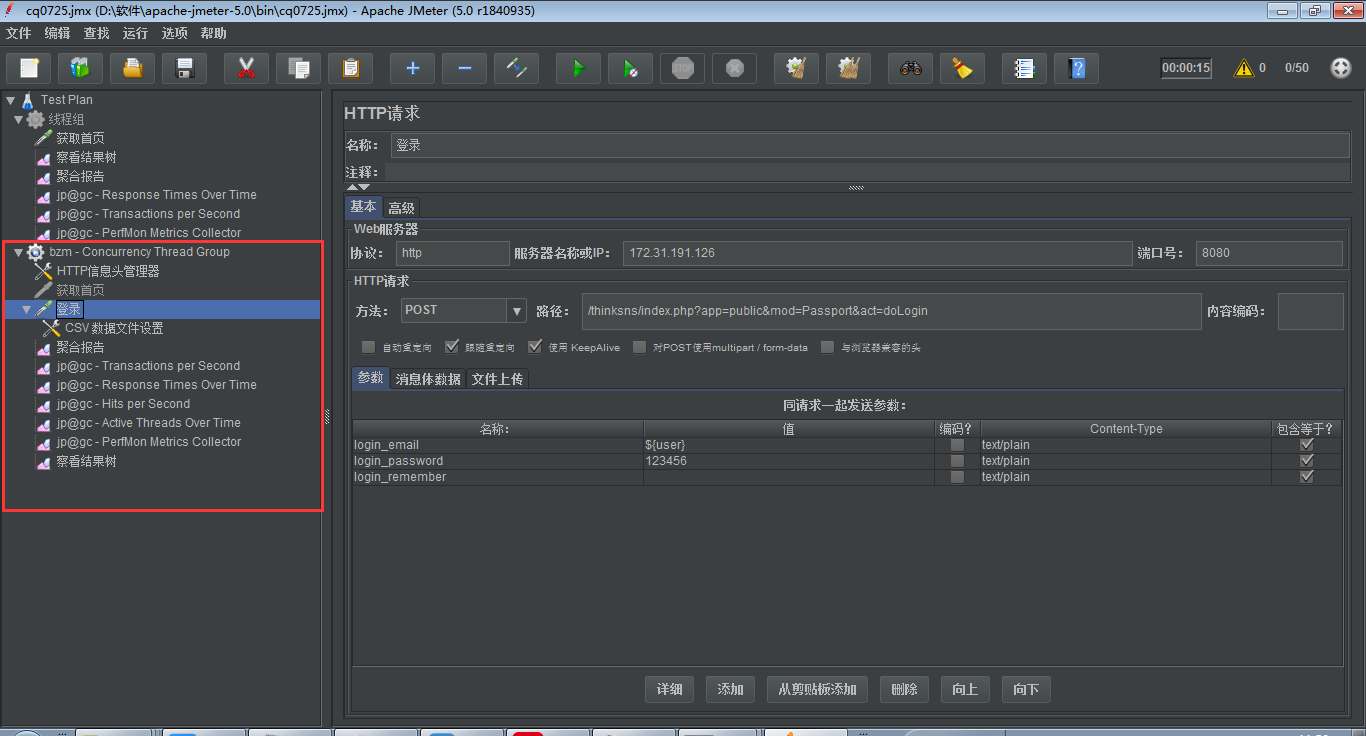Toggle the 使用 KeepAlive checkbox
Viewport: 1366px width, 736px height.
point(535,347)
